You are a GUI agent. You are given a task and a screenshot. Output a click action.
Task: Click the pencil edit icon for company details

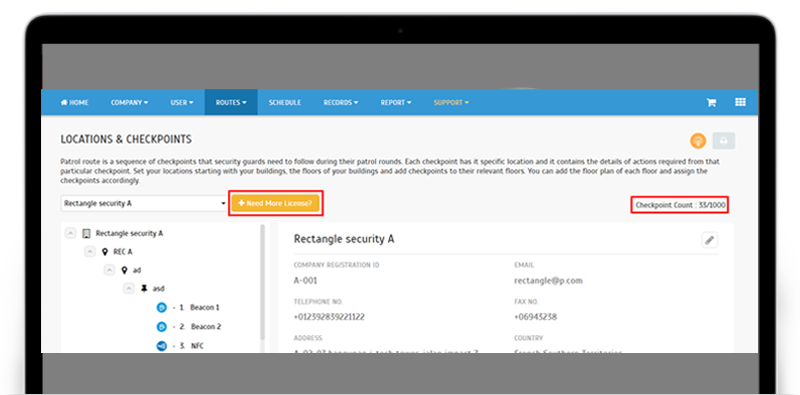pos(710,240)
